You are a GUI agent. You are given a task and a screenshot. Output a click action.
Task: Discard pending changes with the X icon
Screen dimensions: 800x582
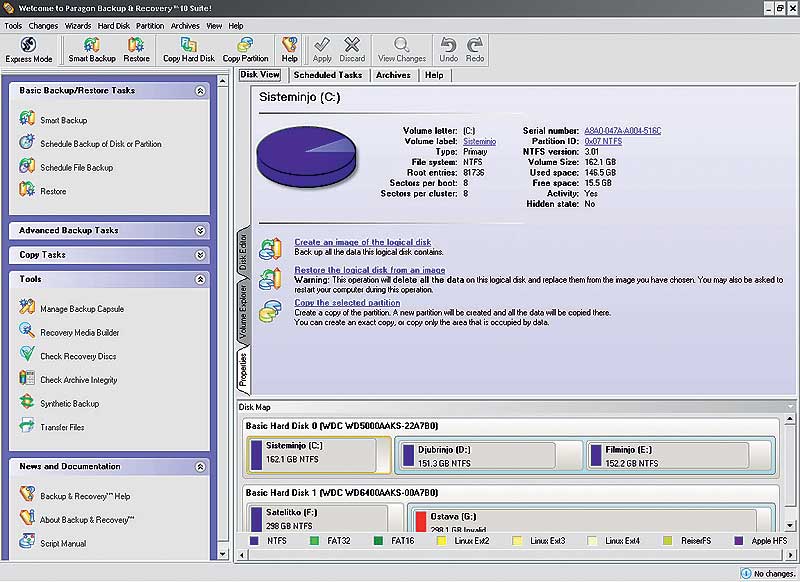click(352, 49)
